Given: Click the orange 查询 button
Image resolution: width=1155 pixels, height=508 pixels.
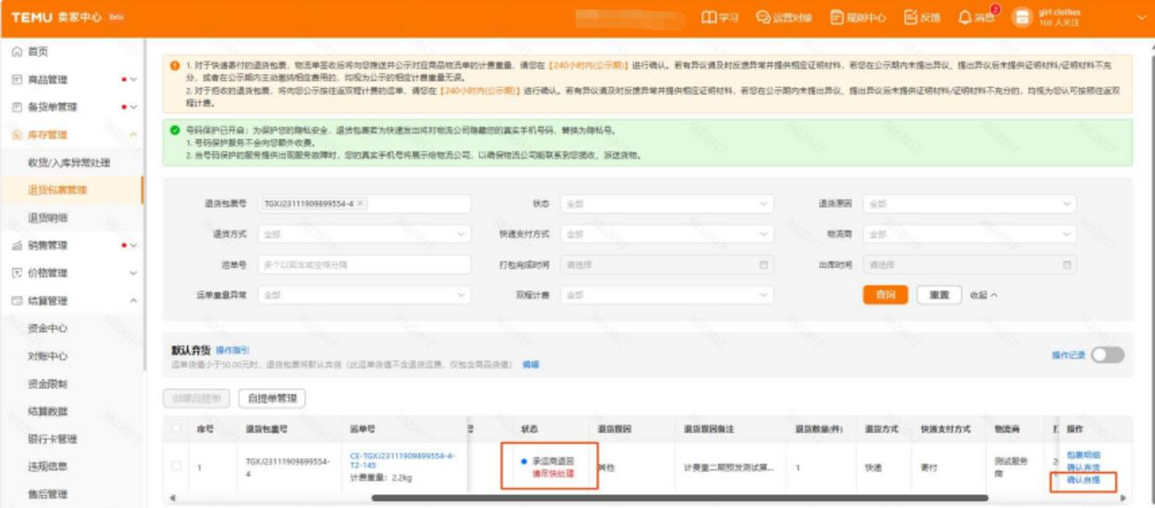Looking at the screenshot, I should pyautogui.click(x=885, y=295).
